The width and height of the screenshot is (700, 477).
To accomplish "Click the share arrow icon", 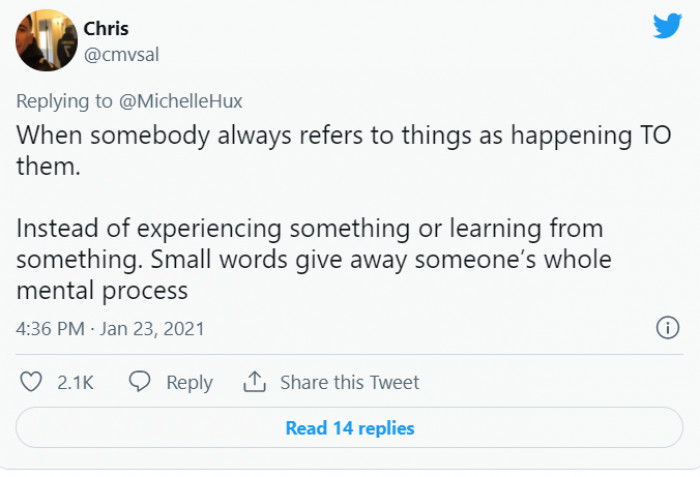I will click(255, 382).
